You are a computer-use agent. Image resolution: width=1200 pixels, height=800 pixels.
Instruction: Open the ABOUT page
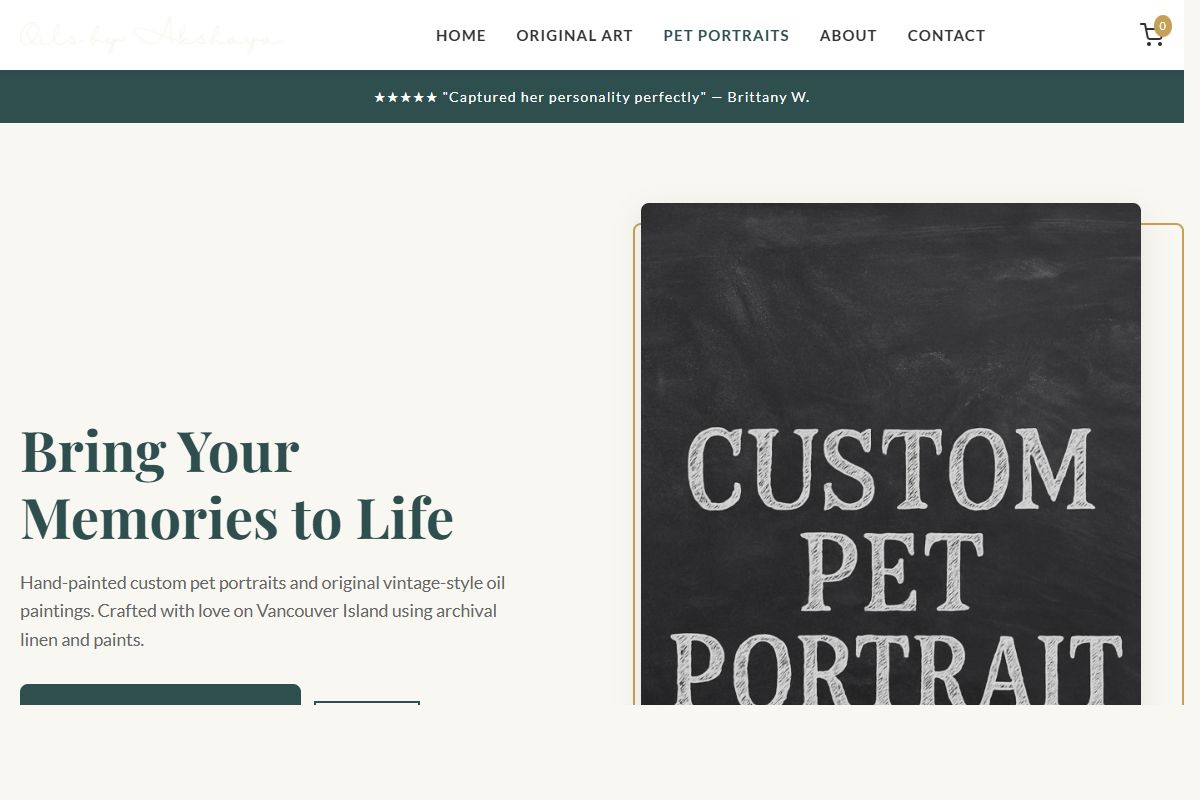tap(847, 35)
